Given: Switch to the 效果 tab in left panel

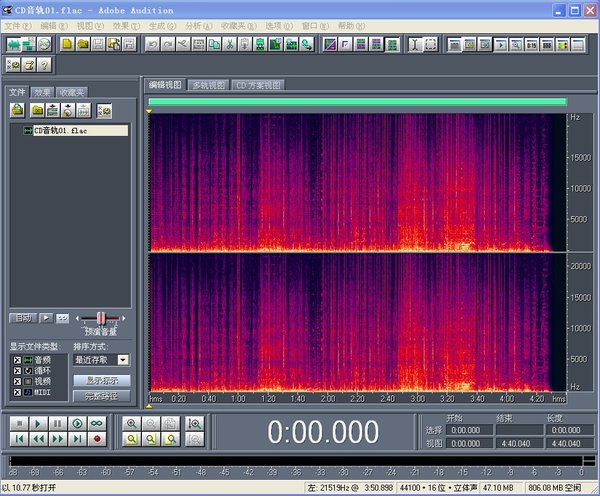Looking at the screenshot, I should point(42,92).
